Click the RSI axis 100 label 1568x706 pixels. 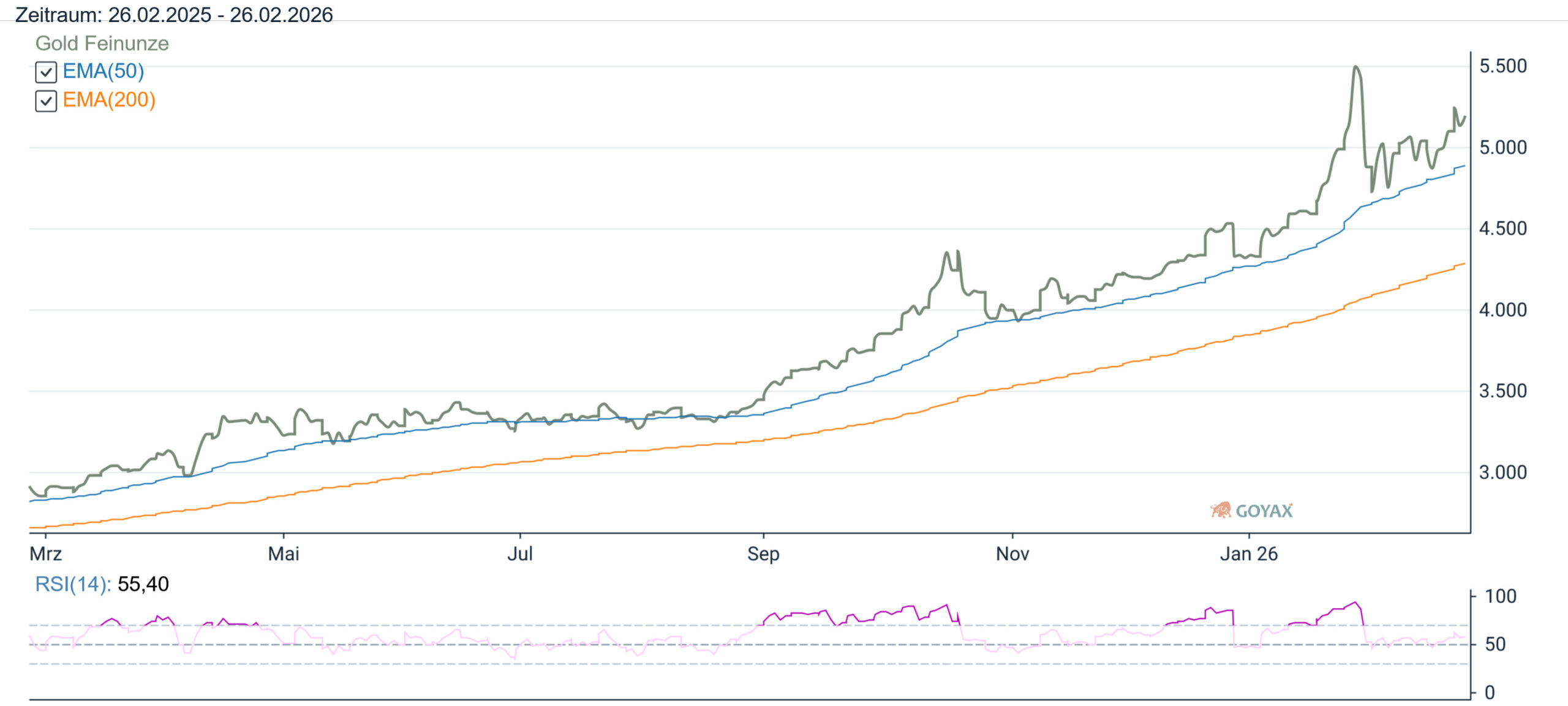click(1501, 596)
